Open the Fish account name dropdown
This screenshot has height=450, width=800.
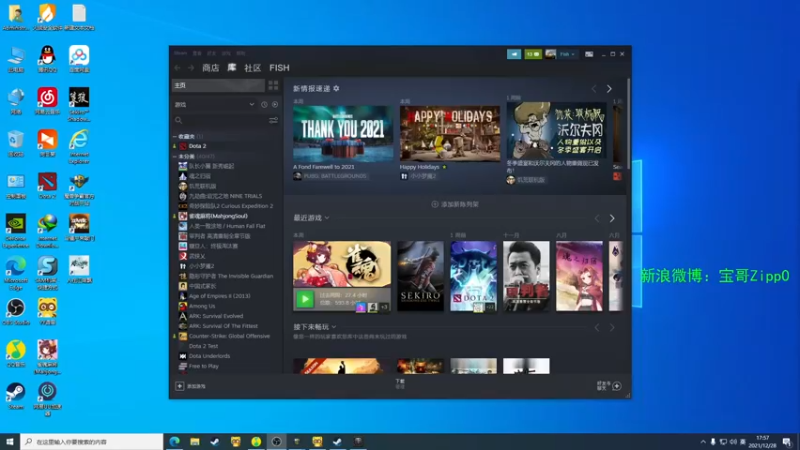567,54
